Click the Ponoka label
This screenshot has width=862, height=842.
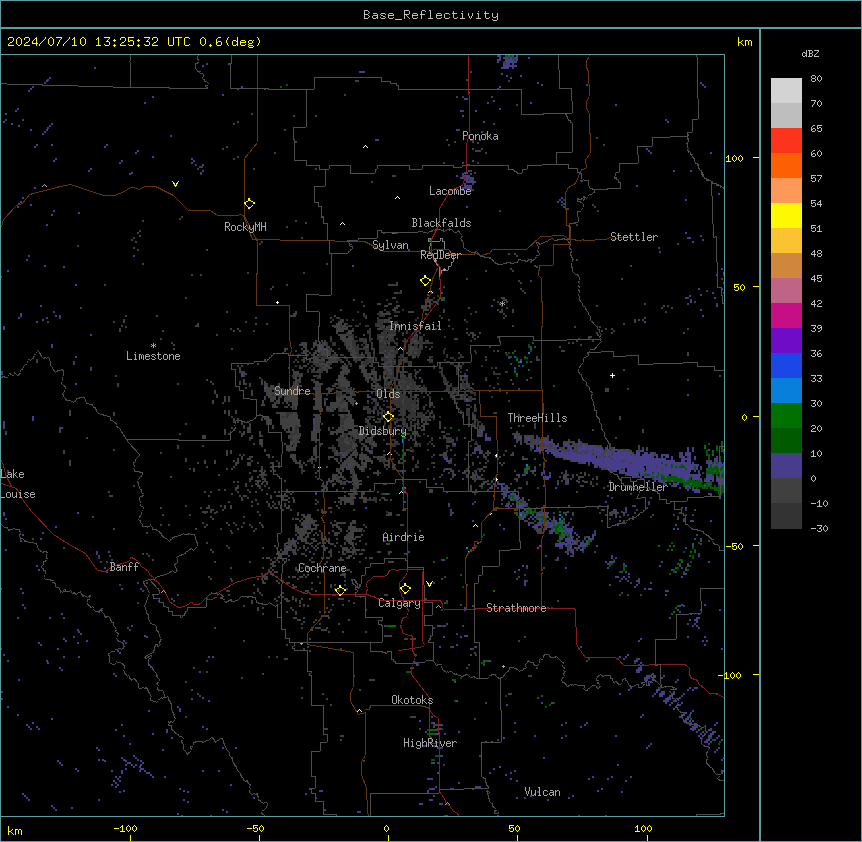click(480, 136)
